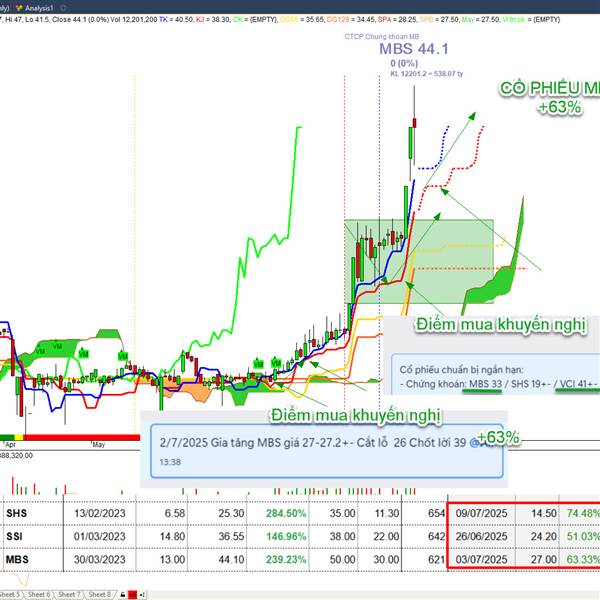Open the Sheet 5 chart tab
This screenshot has width=600, height=600.
[10, 594]
